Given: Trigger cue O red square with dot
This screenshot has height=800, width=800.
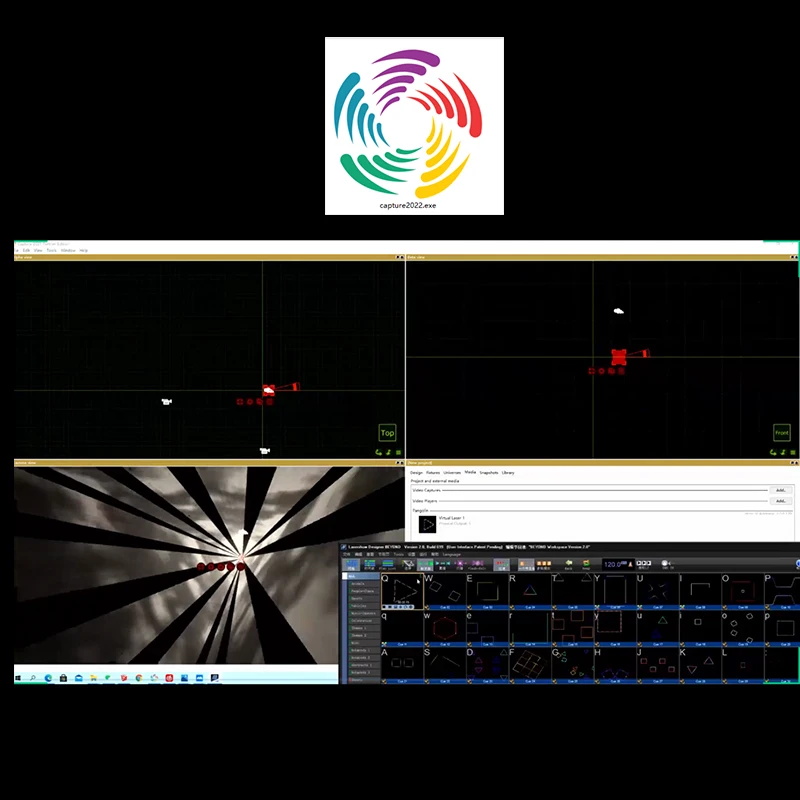Looking at the screenshot, I should pos(742,590).
